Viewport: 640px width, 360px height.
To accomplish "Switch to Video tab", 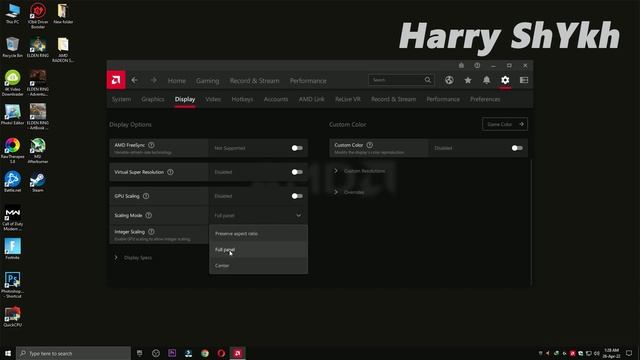I will tap(213, 99).
